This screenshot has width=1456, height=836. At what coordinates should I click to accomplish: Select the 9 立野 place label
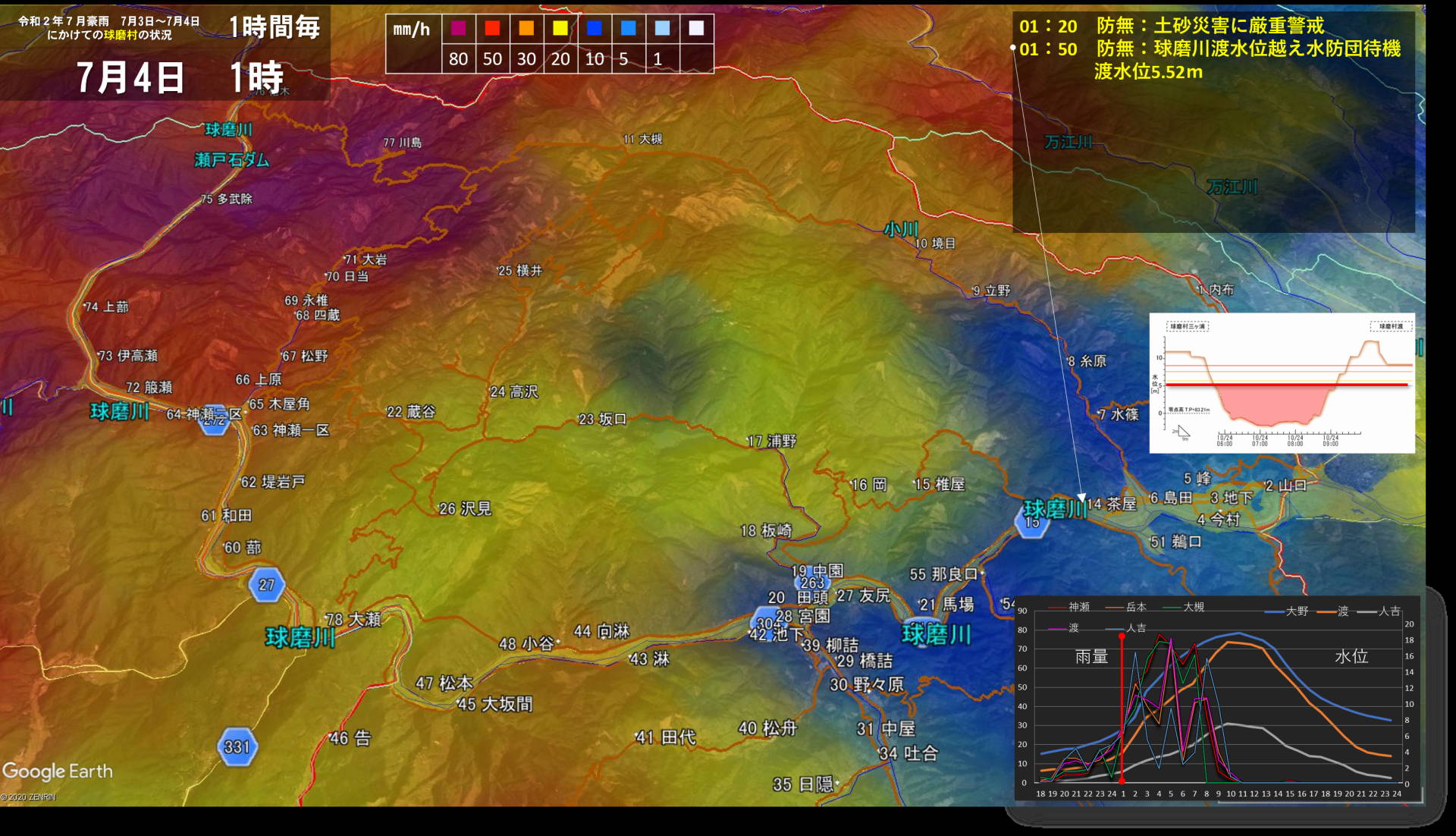tap(992, 291)
